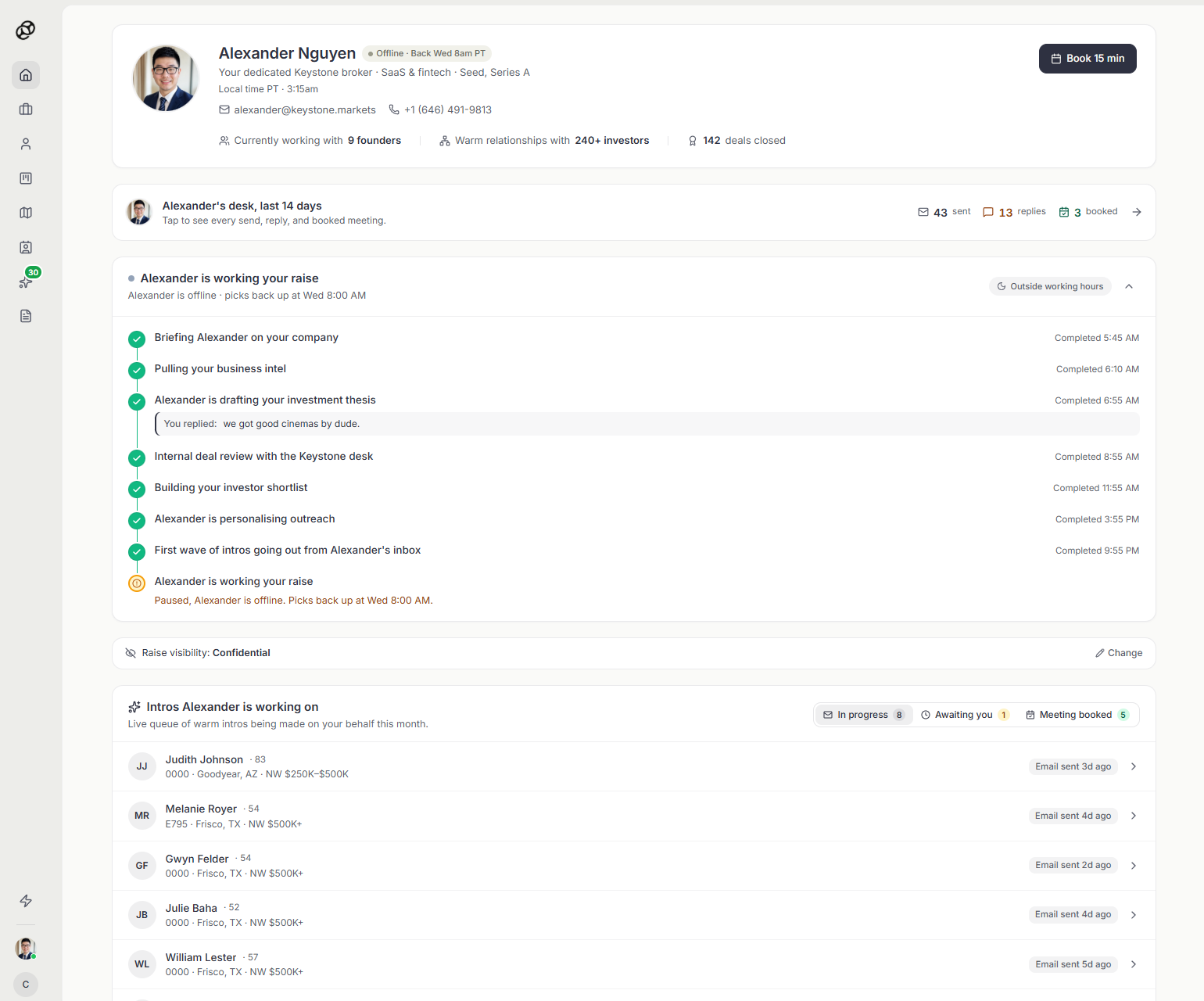1204x1001 pixels.
Task: Click the Outside working hours badge
Action: coord(1050,286)
